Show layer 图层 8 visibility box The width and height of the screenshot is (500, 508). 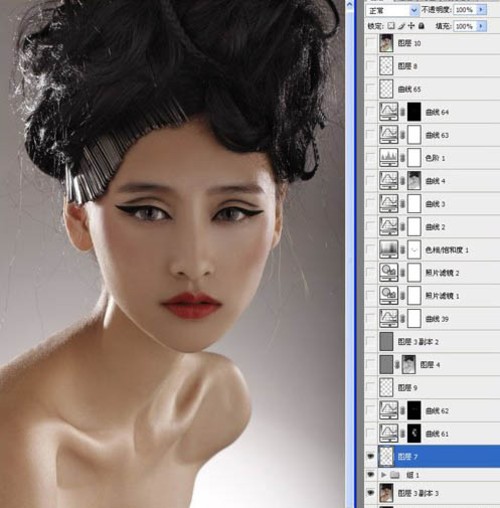tap(371, 66)
